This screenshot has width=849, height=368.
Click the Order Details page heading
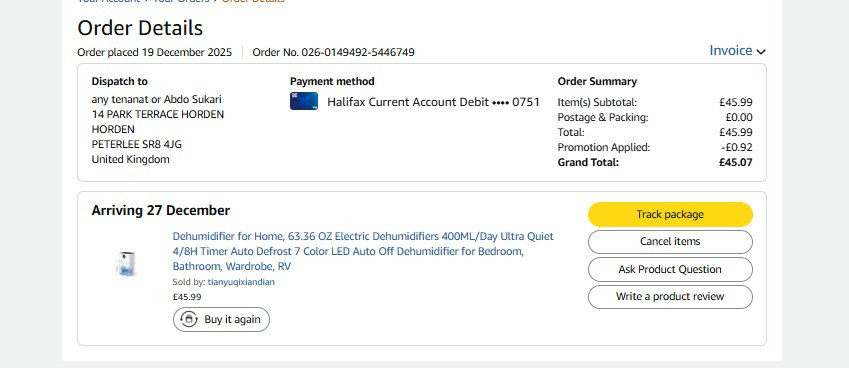pyautogui.click(x=140, y=28)
